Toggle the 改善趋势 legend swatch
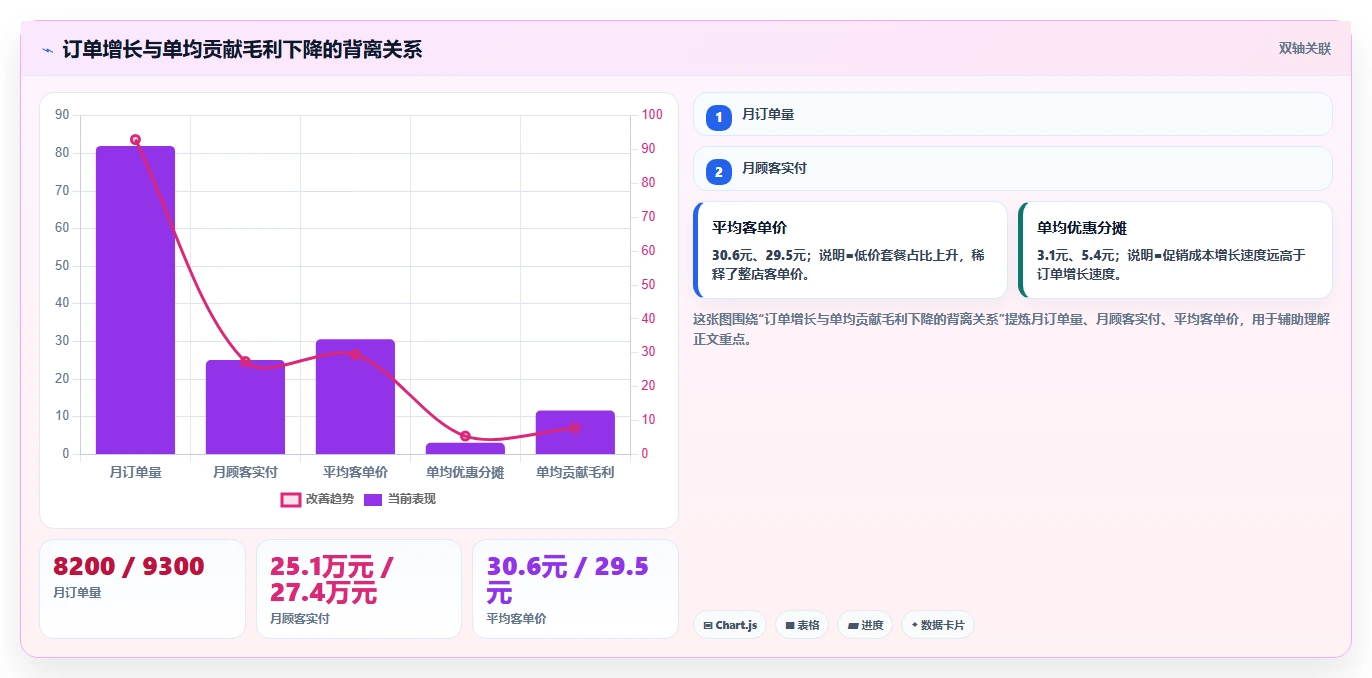Screen dimensions: 1372x678 [291, 499]
